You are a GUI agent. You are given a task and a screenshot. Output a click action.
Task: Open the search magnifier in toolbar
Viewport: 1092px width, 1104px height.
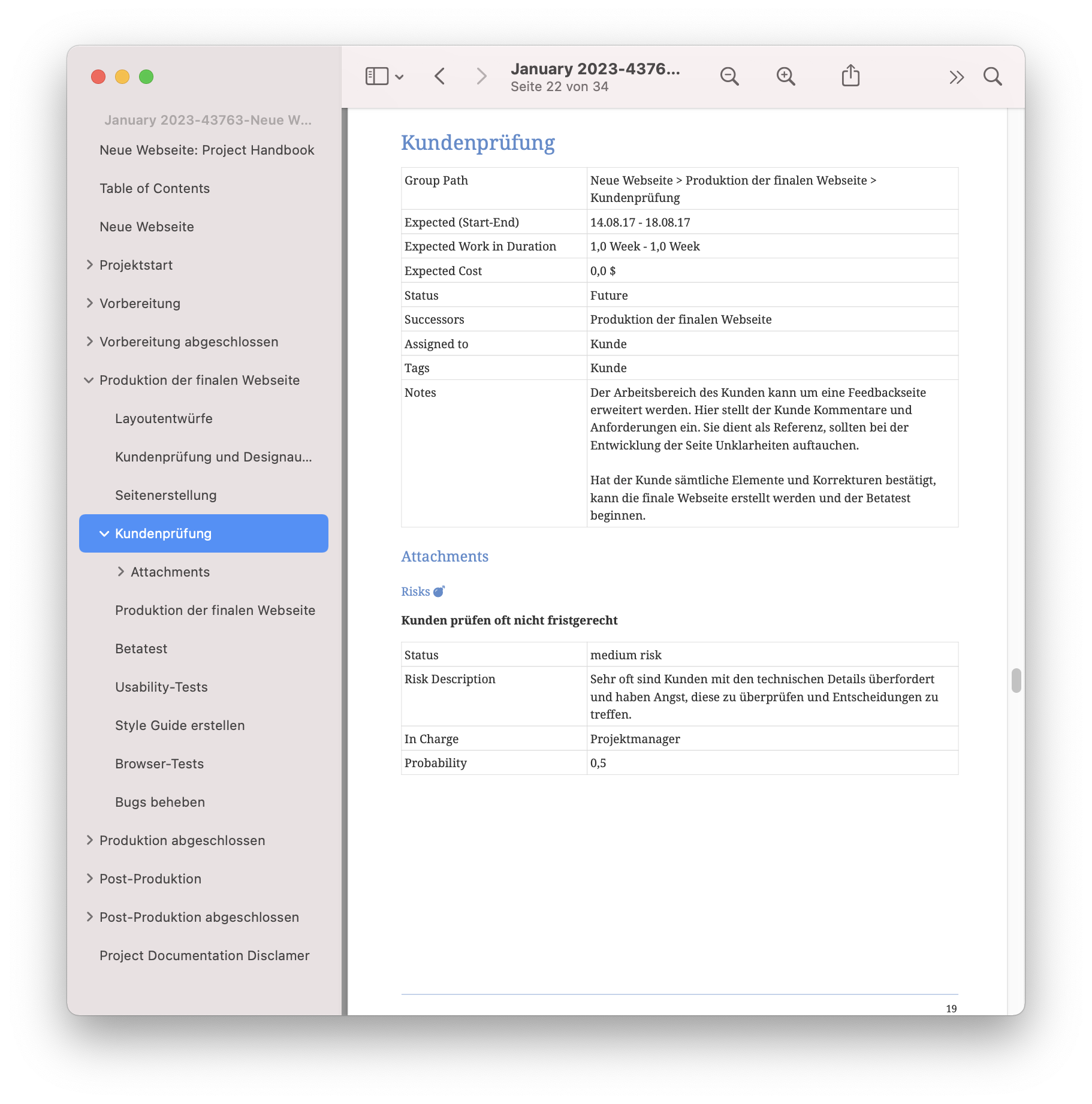pyautogui.click(x=993, y=77)
